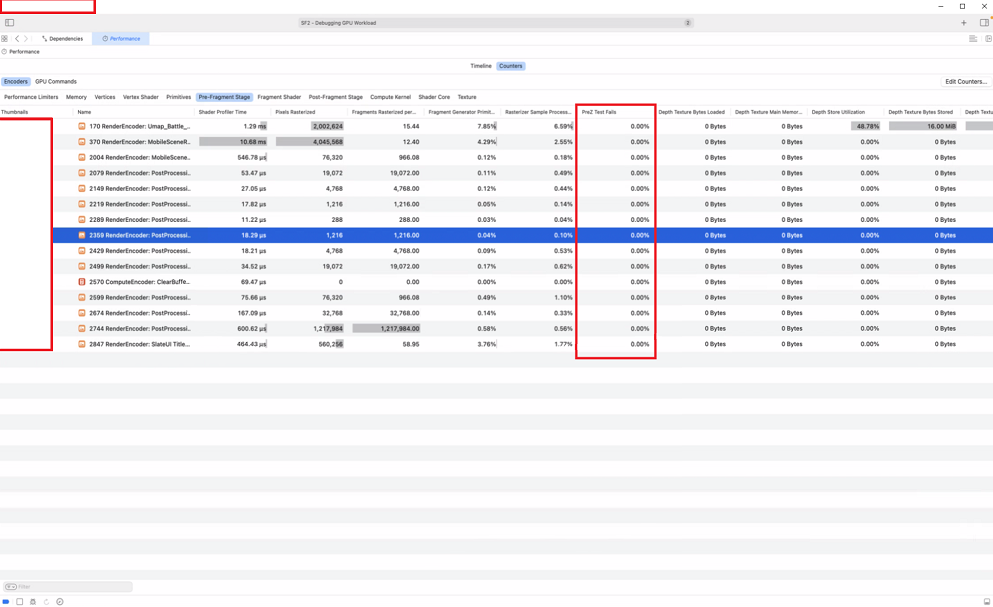Image resolution: width=993 pixels, height=607 pixels.
Task: Sort by PreZ Test Fails column header
Action: [599, 112]
